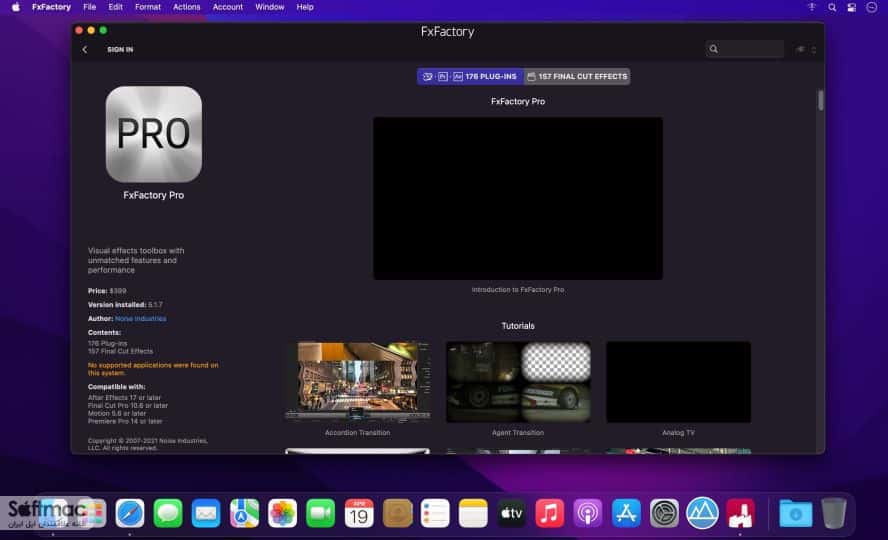Open the FxFactory app menu
Viewport: 888px width, 540px height.
[51, 7]
